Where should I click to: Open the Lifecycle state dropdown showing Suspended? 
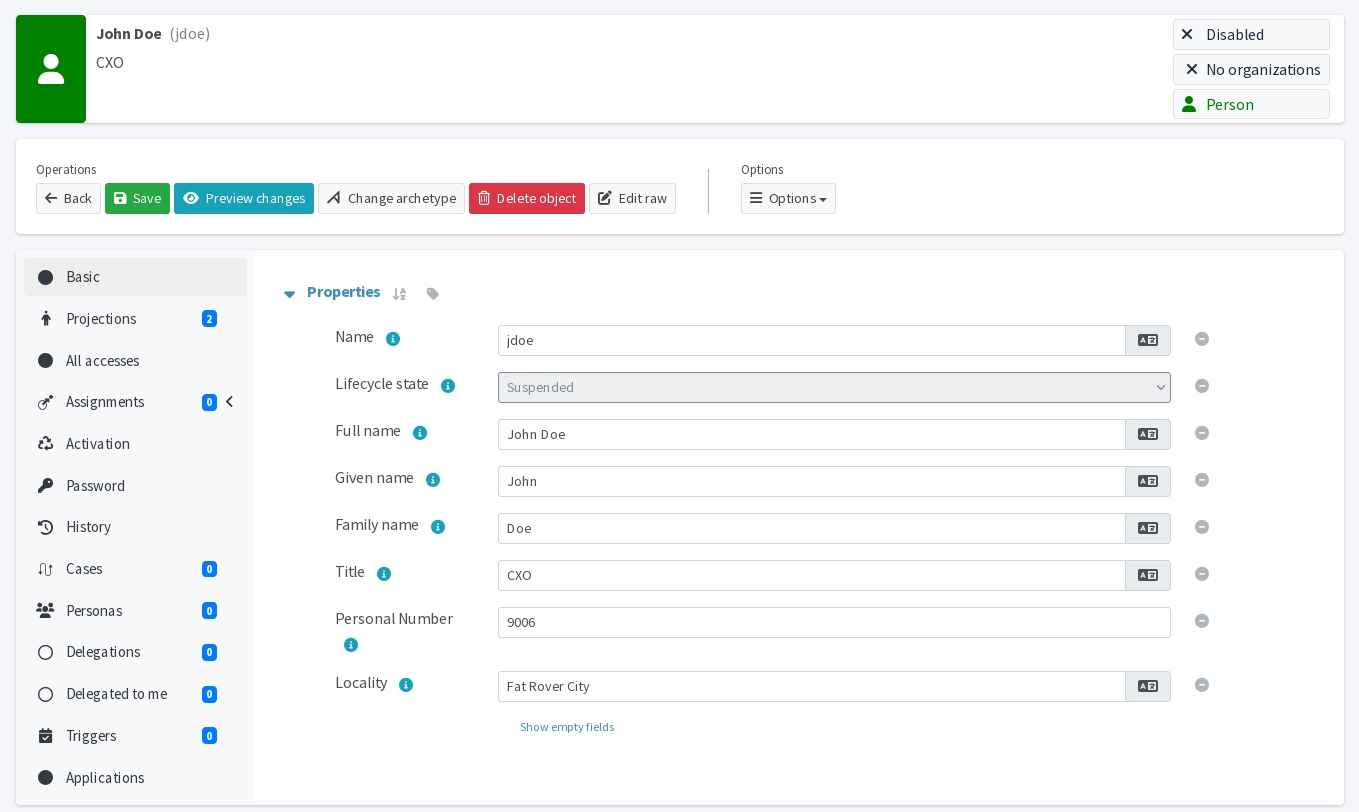coord(834,387)
